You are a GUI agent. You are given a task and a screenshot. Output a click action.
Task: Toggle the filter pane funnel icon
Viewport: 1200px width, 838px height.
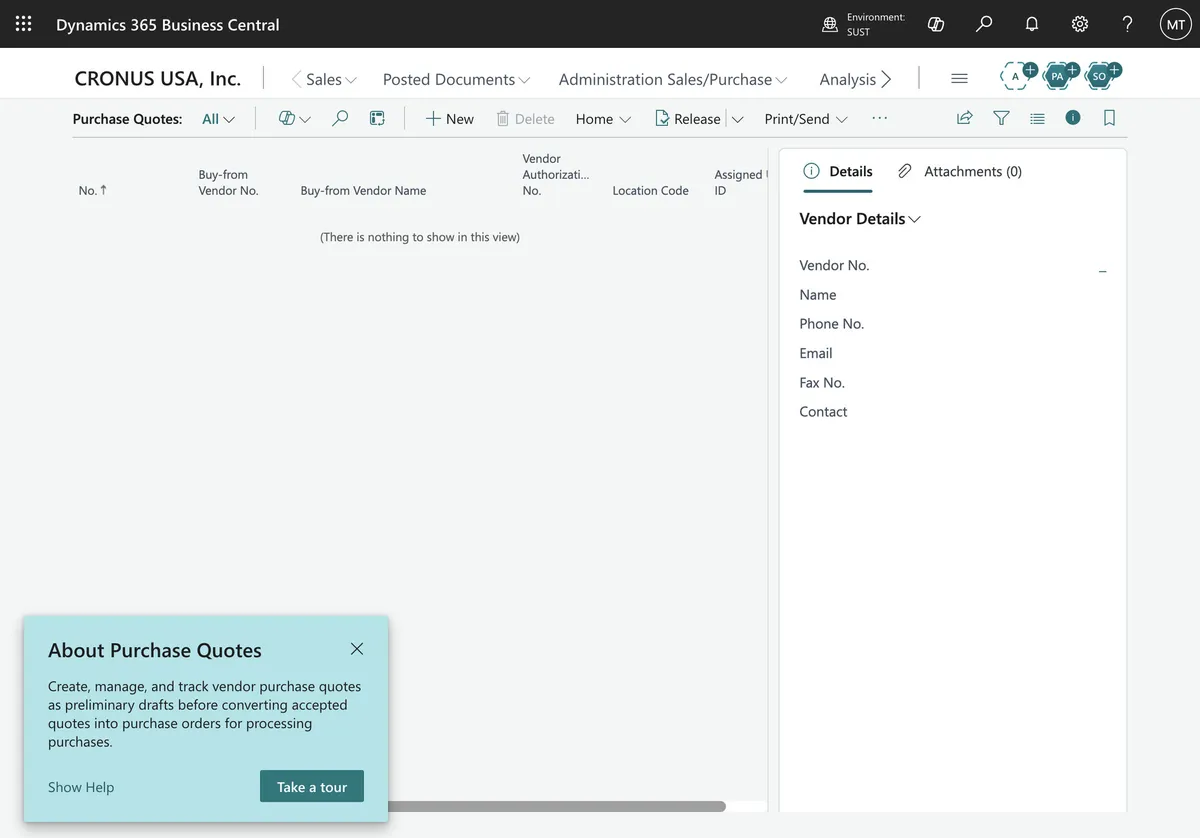point(1001,118)
